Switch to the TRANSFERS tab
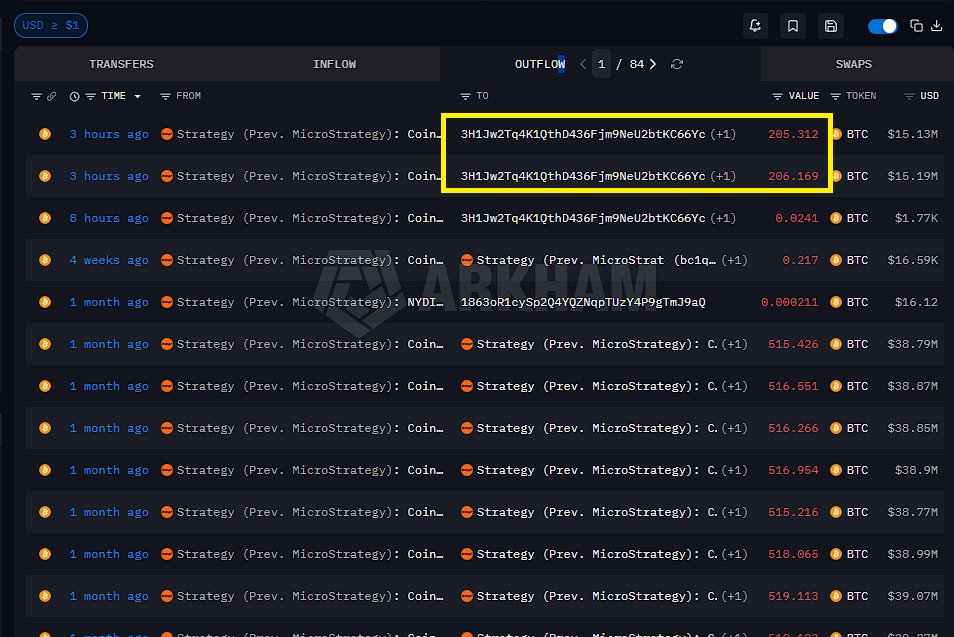The width and height of the screenshot is (954, 637). coord(121,64)
